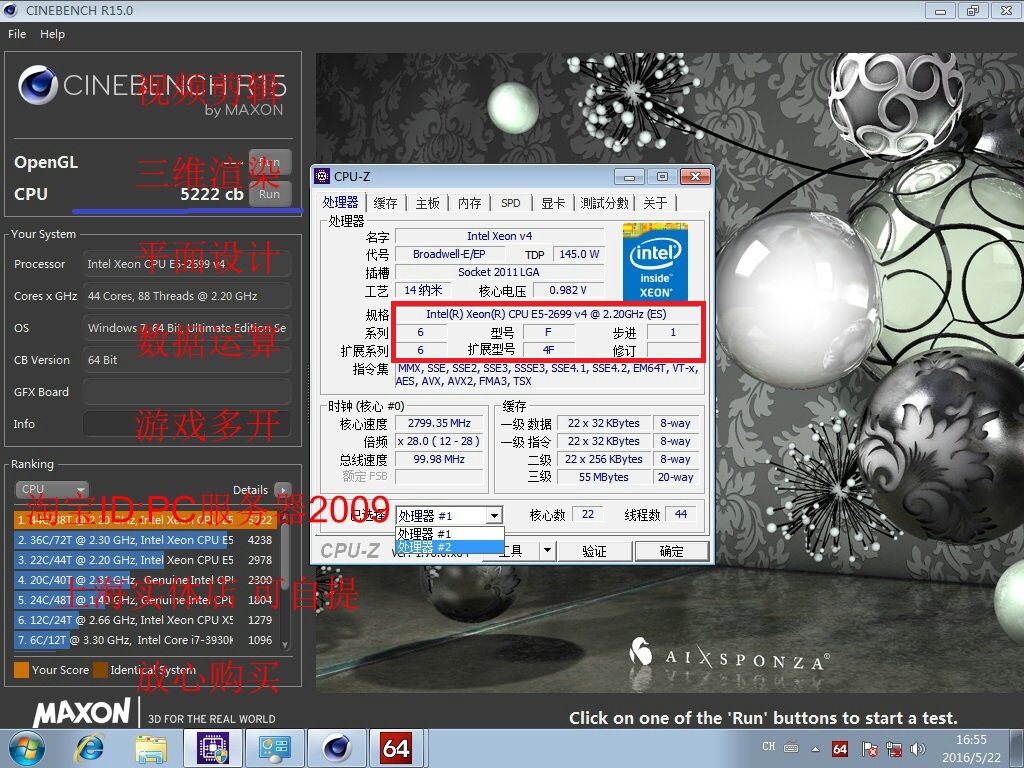Viewport: 1024px width, 768px height.
Task: Click the Identical System brown legend swatch
Action: point(100,670)
